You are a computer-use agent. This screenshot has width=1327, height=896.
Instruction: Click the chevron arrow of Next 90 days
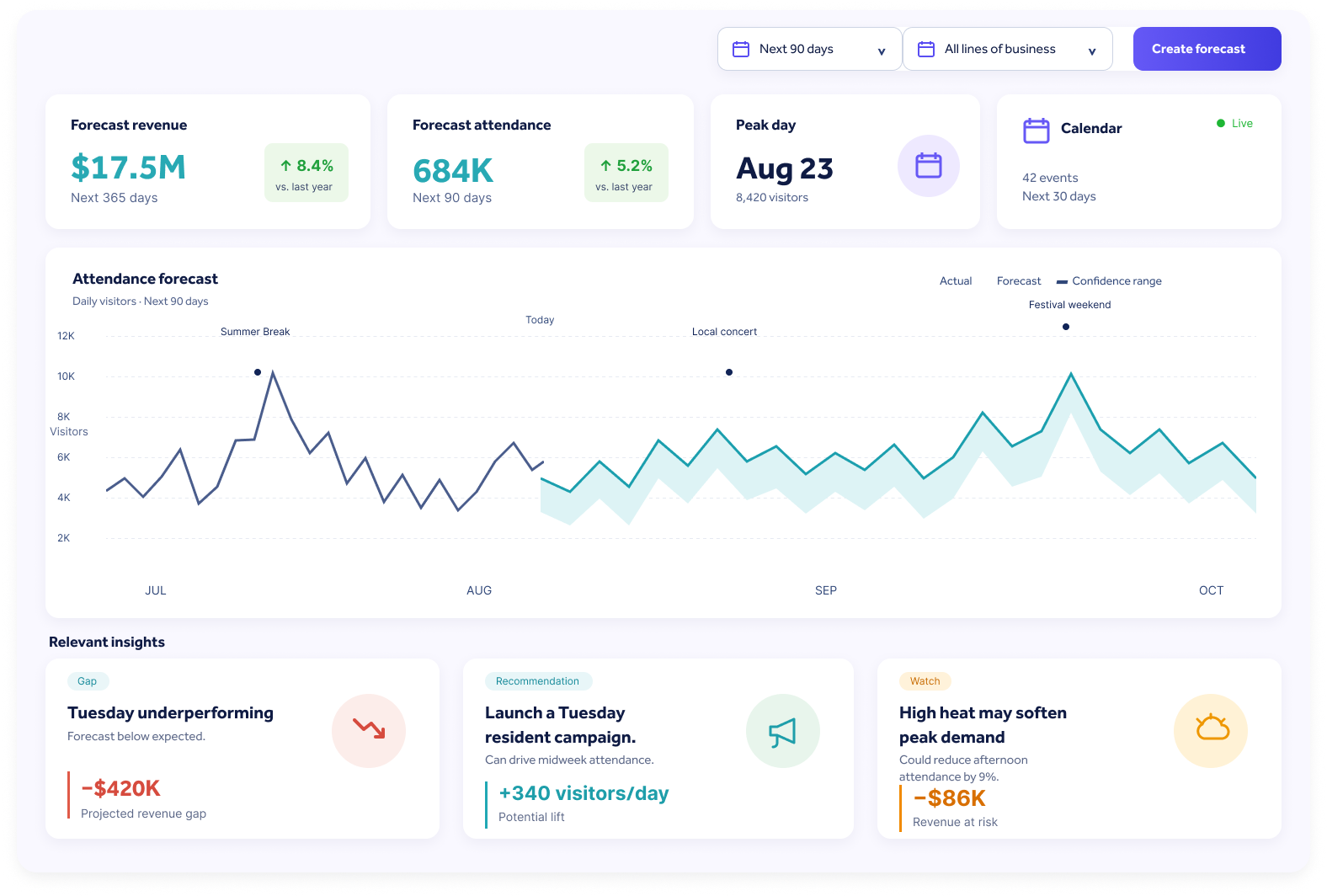[882, 51]
